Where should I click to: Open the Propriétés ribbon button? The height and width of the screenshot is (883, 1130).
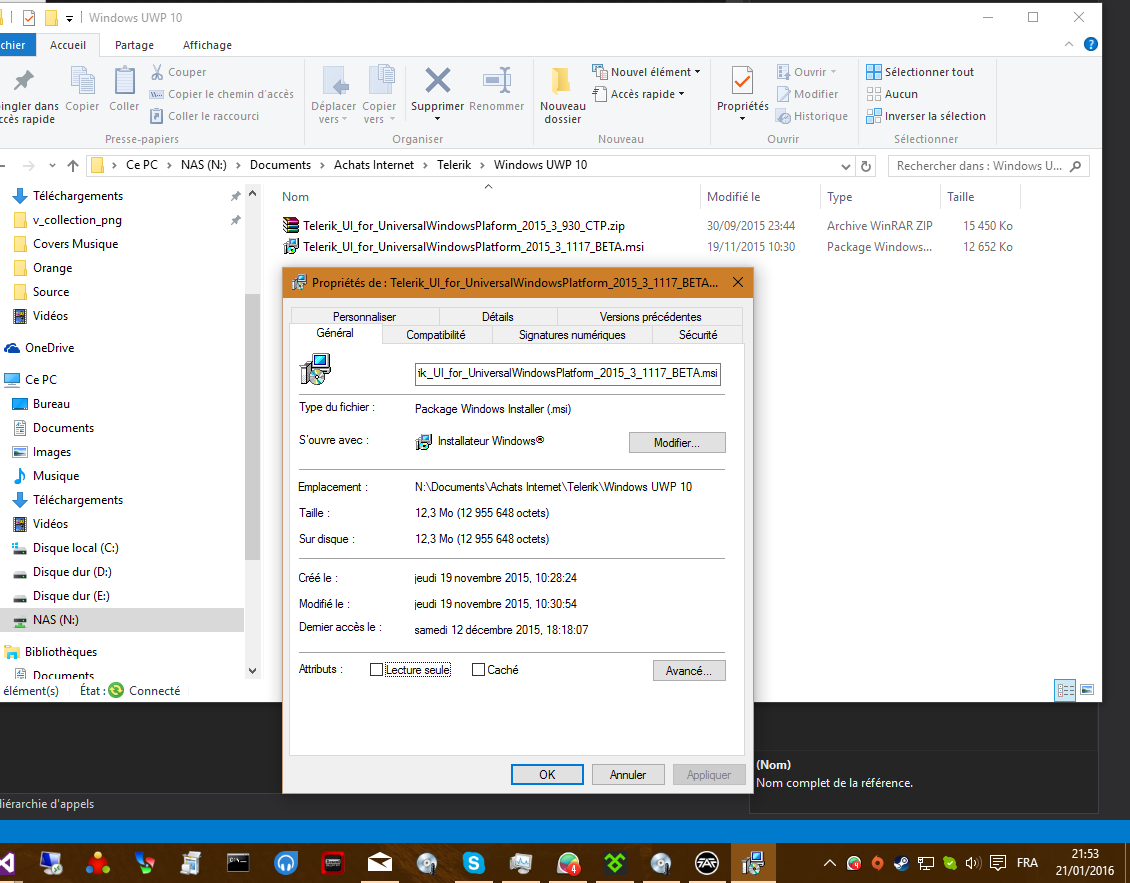click(x=742, y=92)
